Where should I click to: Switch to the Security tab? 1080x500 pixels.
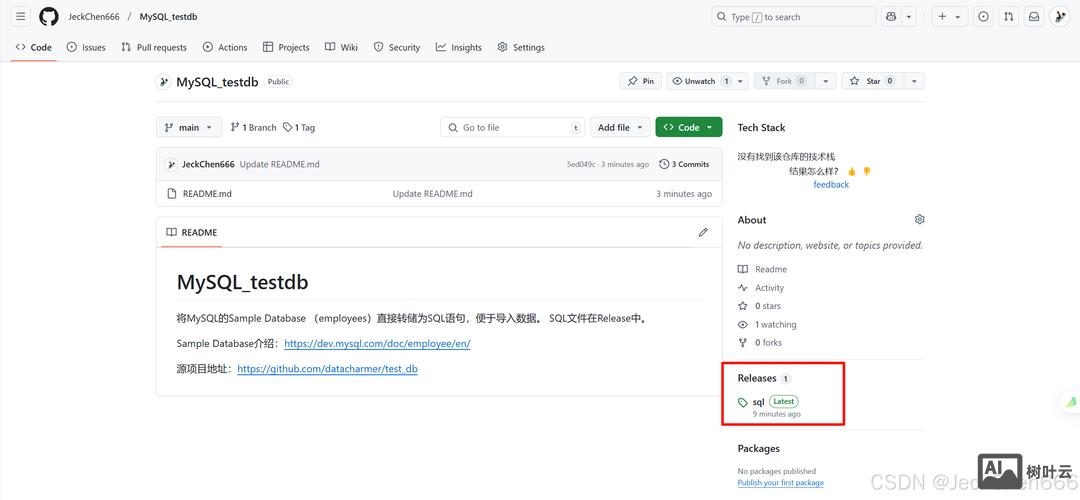point(397,48)
